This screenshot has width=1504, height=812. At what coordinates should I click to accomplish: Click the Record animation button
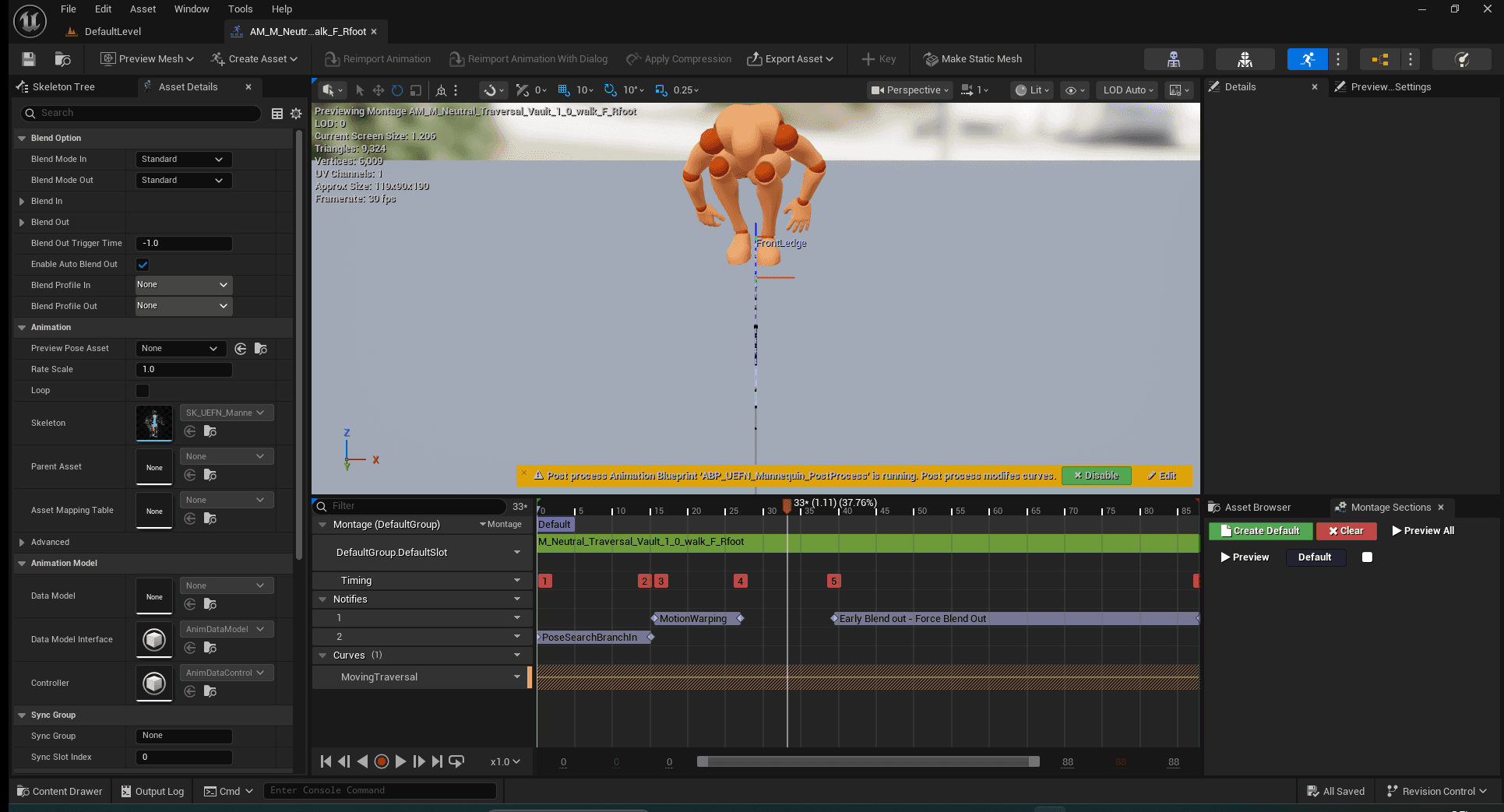(x=382, y=761)
